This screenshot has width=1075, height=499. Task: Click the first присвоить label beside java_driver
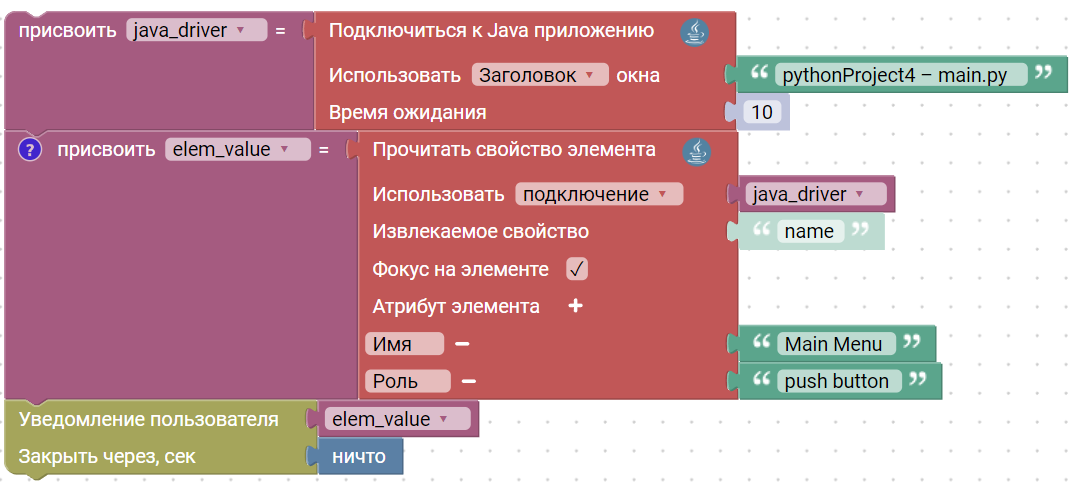click(68, 30)
